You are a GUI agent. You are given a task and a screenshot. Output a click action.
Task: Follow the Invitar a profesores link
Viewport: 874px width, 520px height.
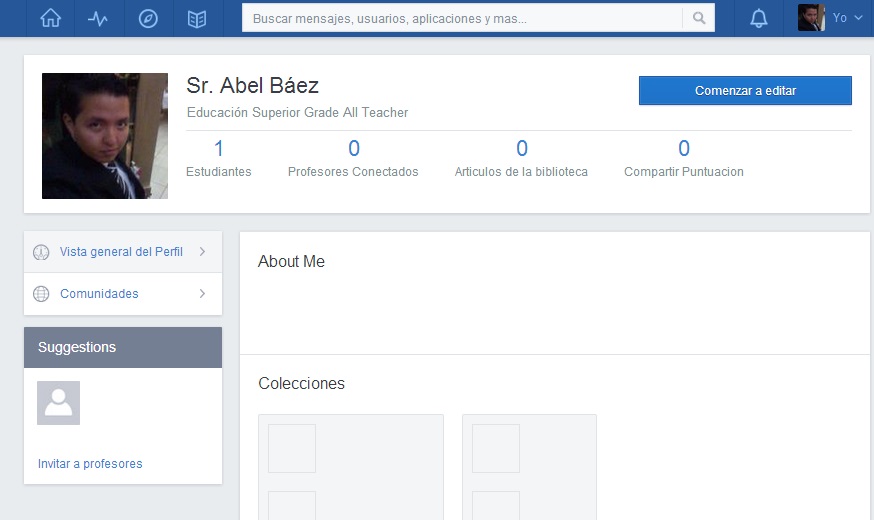coord(90,464)
